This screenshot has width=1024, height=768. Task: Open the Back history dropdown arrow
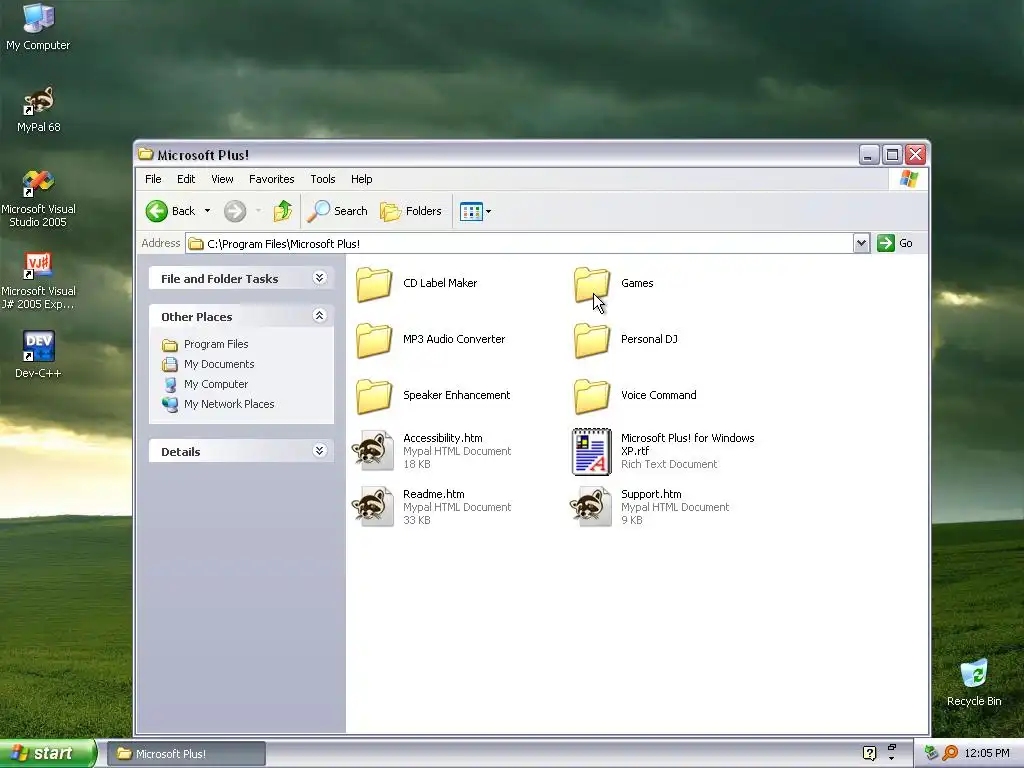207,211
